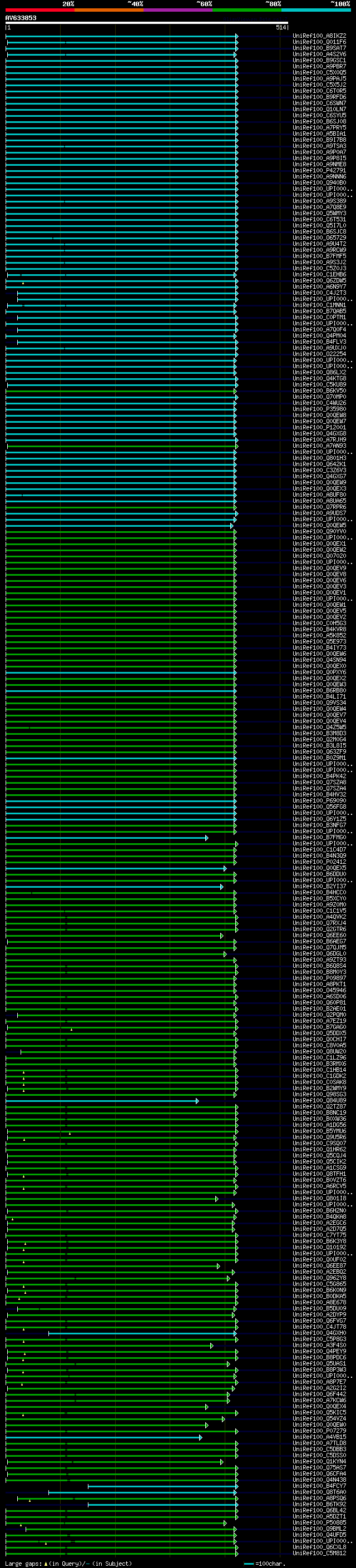
Task: Click the UniRef100_B4HCC0 label
Action: (x=319, y=893)
